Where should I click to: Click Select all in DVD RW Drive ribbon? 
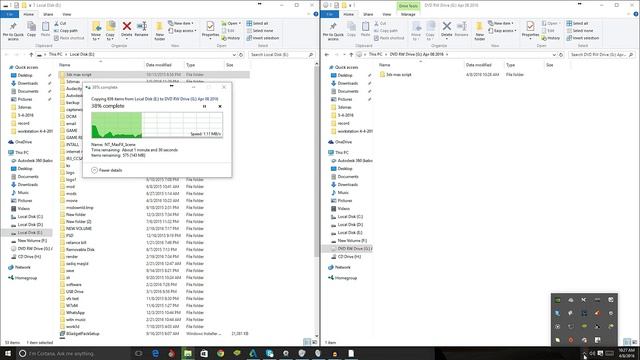coord(577,24)
